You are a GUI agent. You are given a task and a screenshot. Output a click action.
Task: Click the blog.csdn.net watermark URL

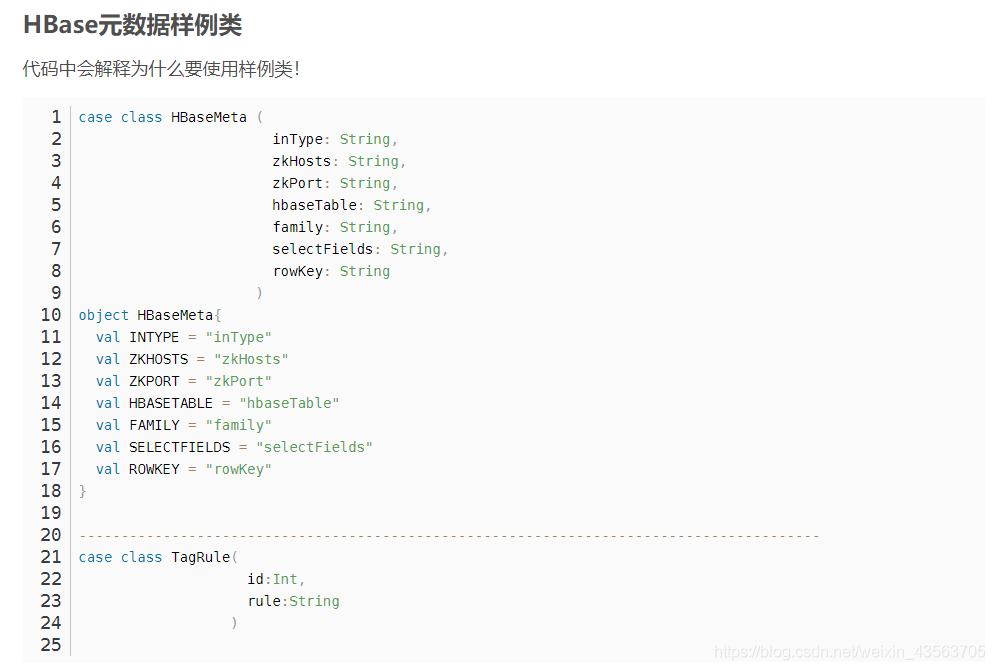(x=849, y=652)
